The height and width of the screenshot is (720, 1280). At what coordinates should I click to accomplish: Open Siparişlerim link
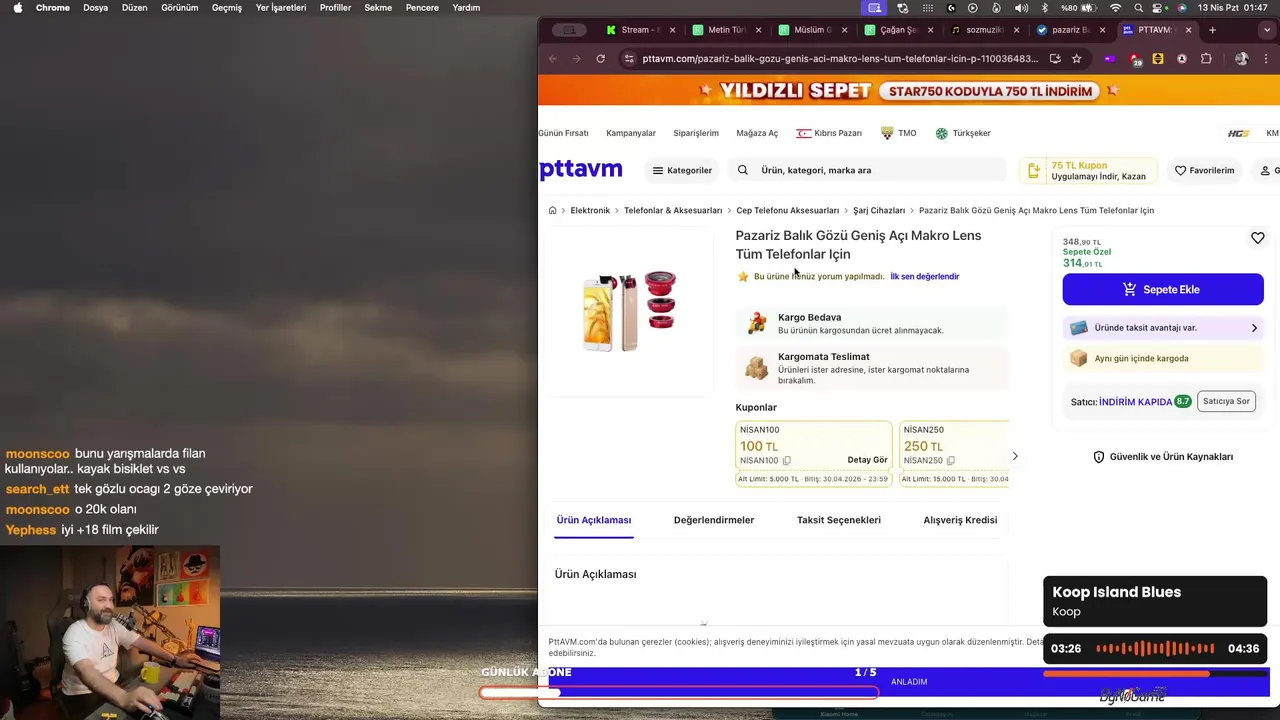[x=696, y=133]
